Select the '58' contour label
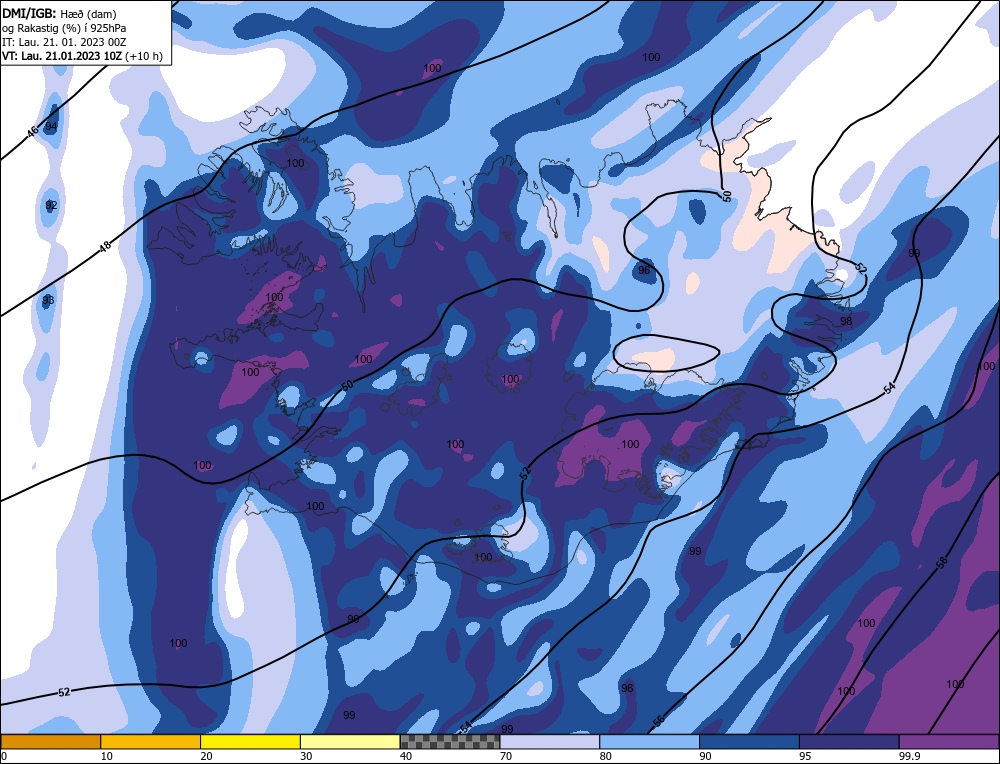 pos(941,562)
